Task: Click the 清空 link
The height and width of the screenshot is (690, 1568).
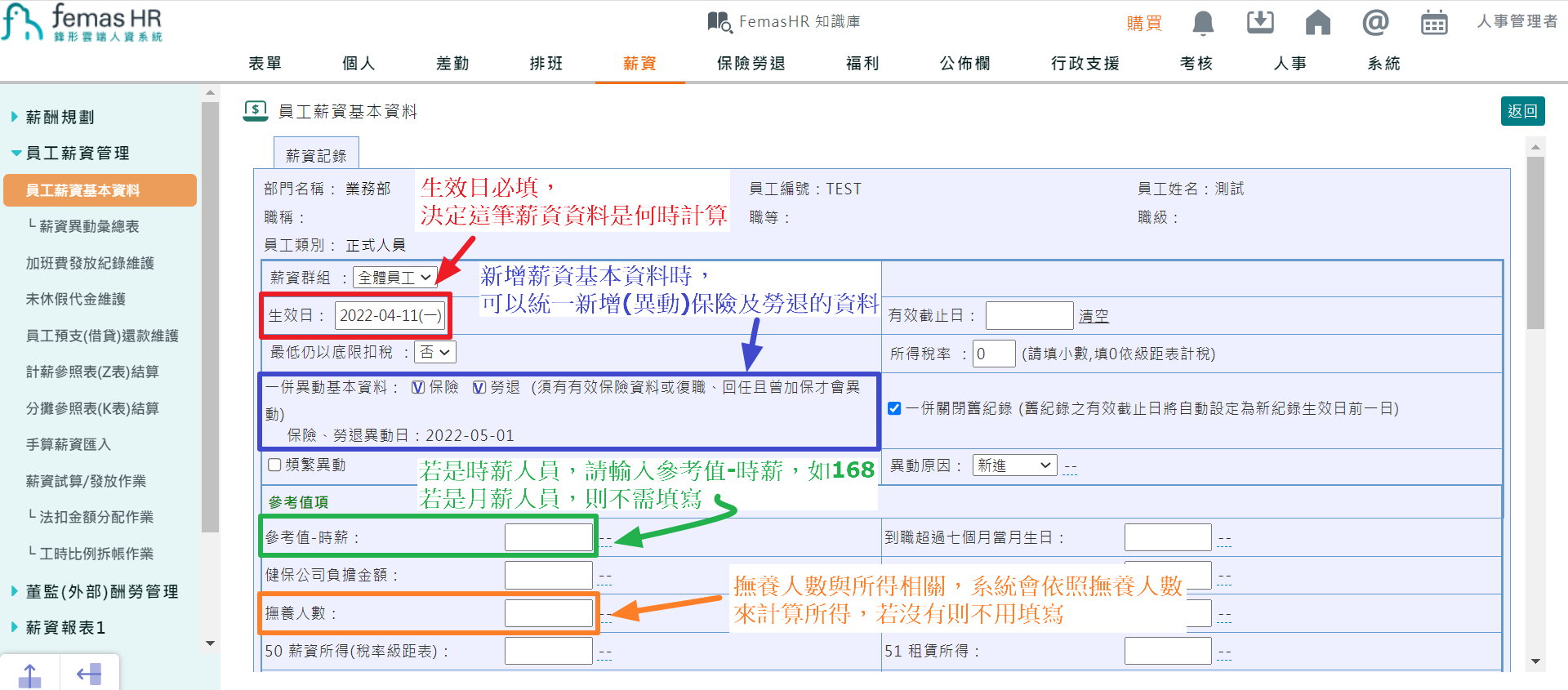Action: click(1094, 316)
